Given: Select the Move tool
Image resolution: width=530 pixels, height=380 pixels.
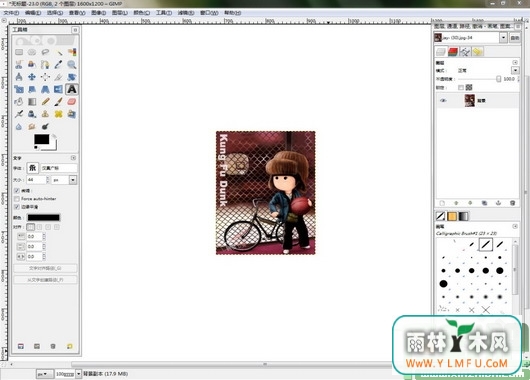Looking at the screenshot, I should point(32,77).
